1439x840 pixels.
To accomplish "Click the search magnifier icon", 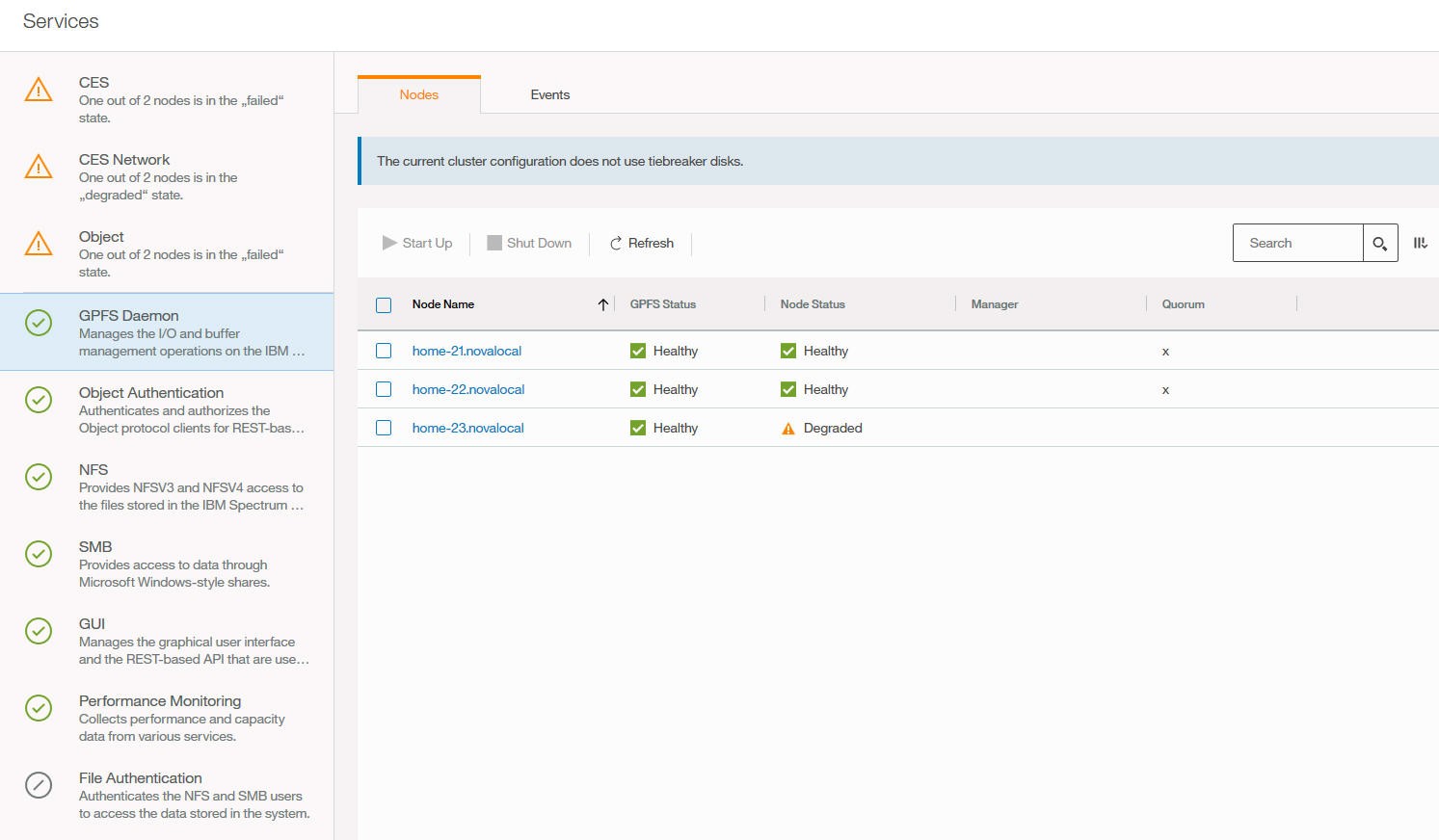I will coord(1380,244).
